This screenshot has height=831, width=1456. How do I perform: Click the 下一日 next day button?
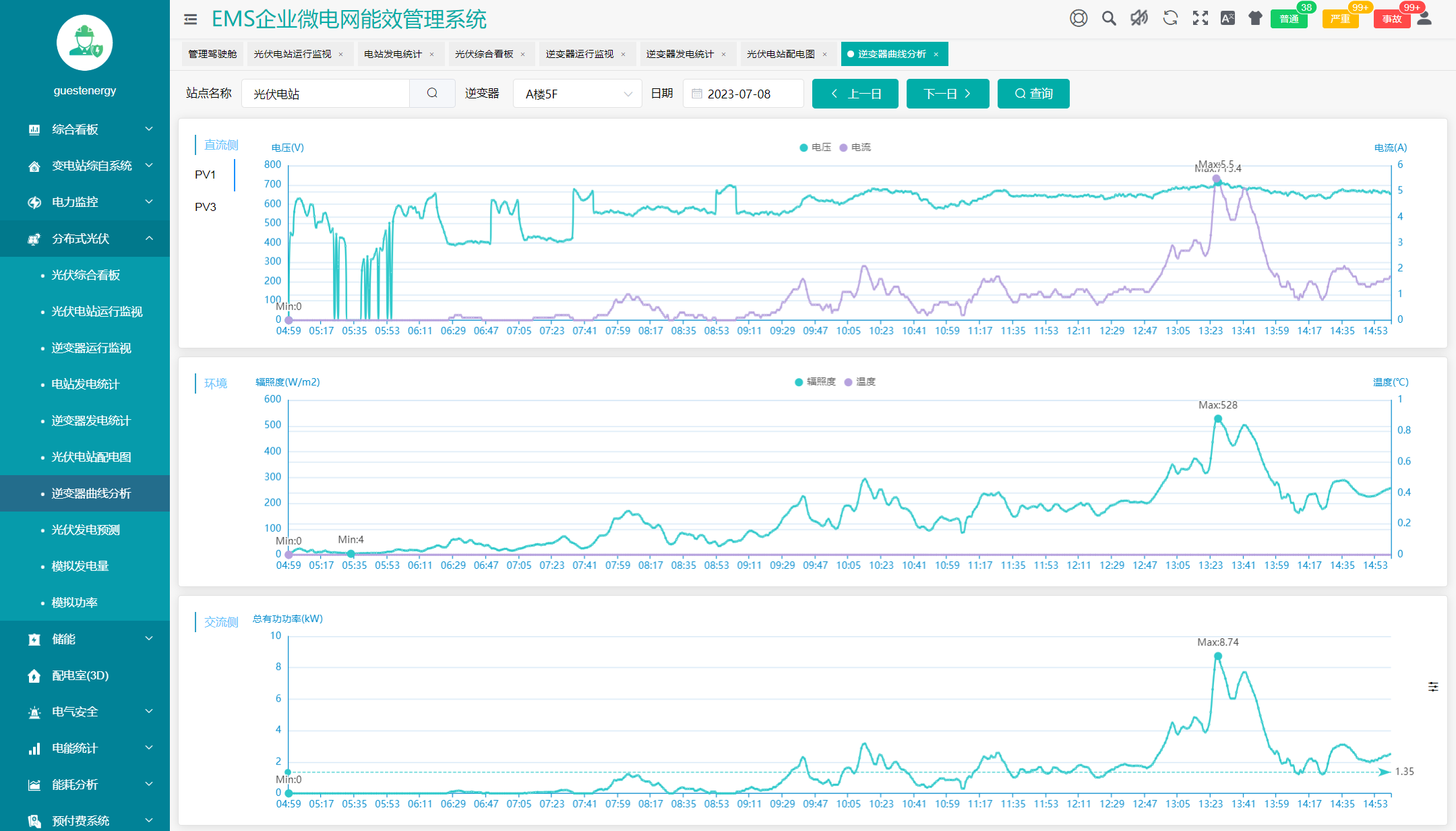(947, 94)
